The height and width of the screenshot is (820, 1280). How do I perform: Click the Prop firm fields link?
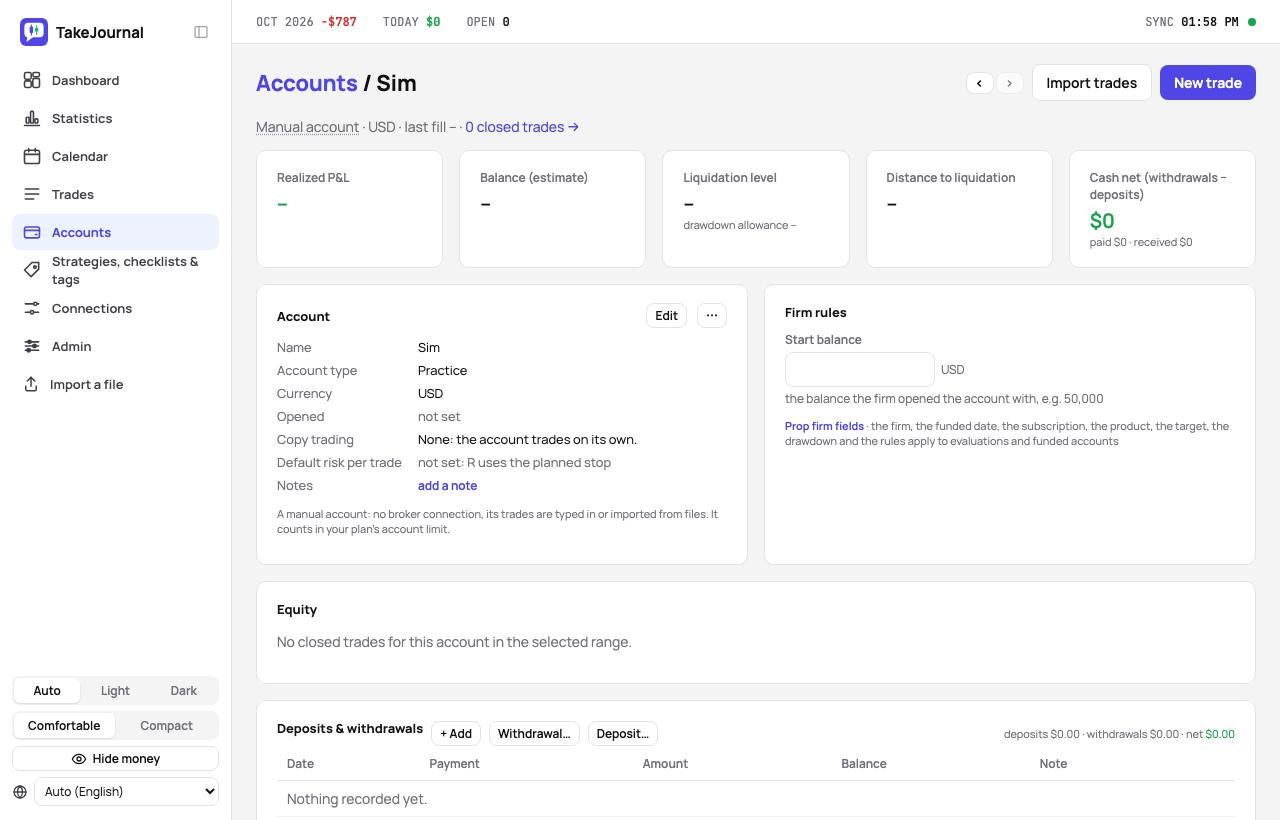(824, 426)
